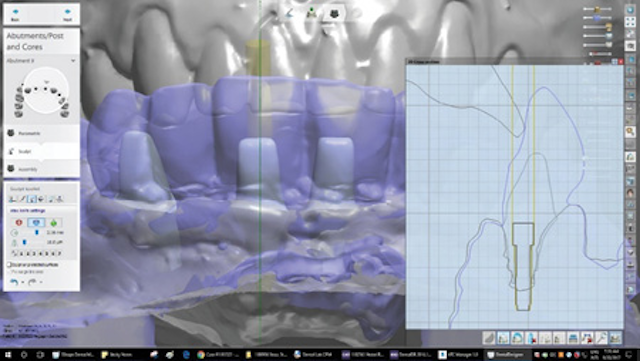The width and height of the screenshot is (640, 361).
Task: Choose the red remove material wax knife mode
Action: (19, 223)
